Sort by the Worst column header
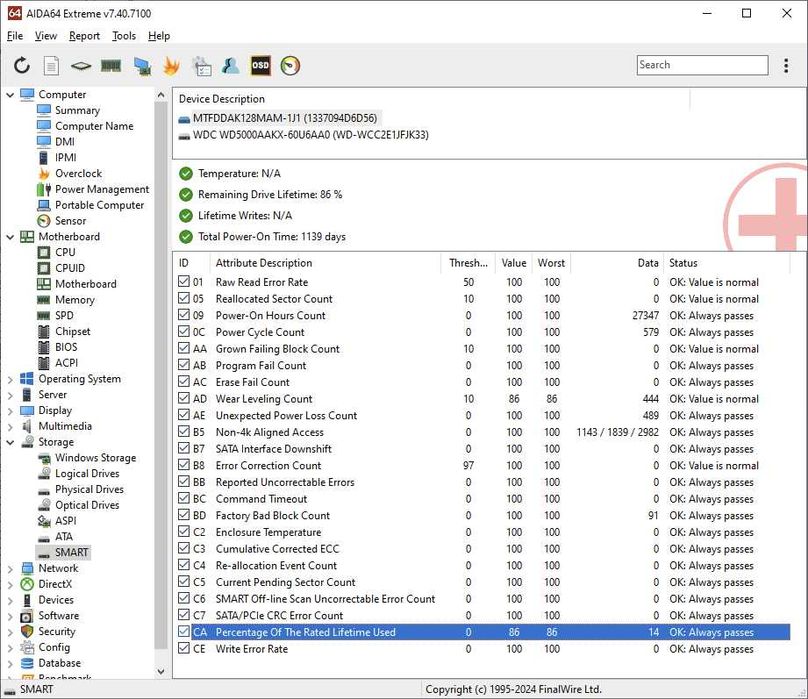This screenshot has width=808, height=699. pos(551,263)
